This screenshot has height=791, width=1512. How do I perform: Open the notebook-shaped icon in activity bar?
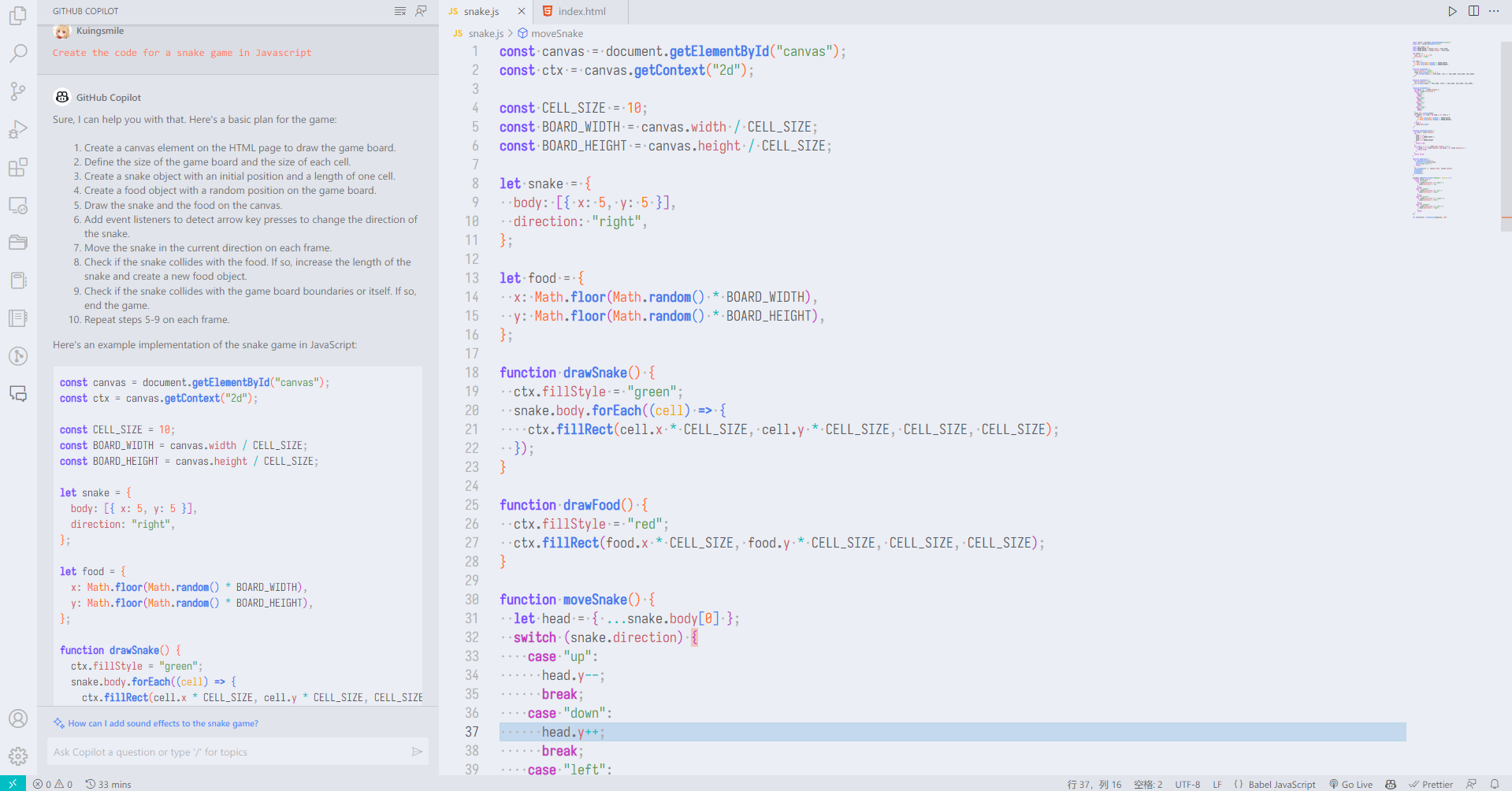(18, 280)
